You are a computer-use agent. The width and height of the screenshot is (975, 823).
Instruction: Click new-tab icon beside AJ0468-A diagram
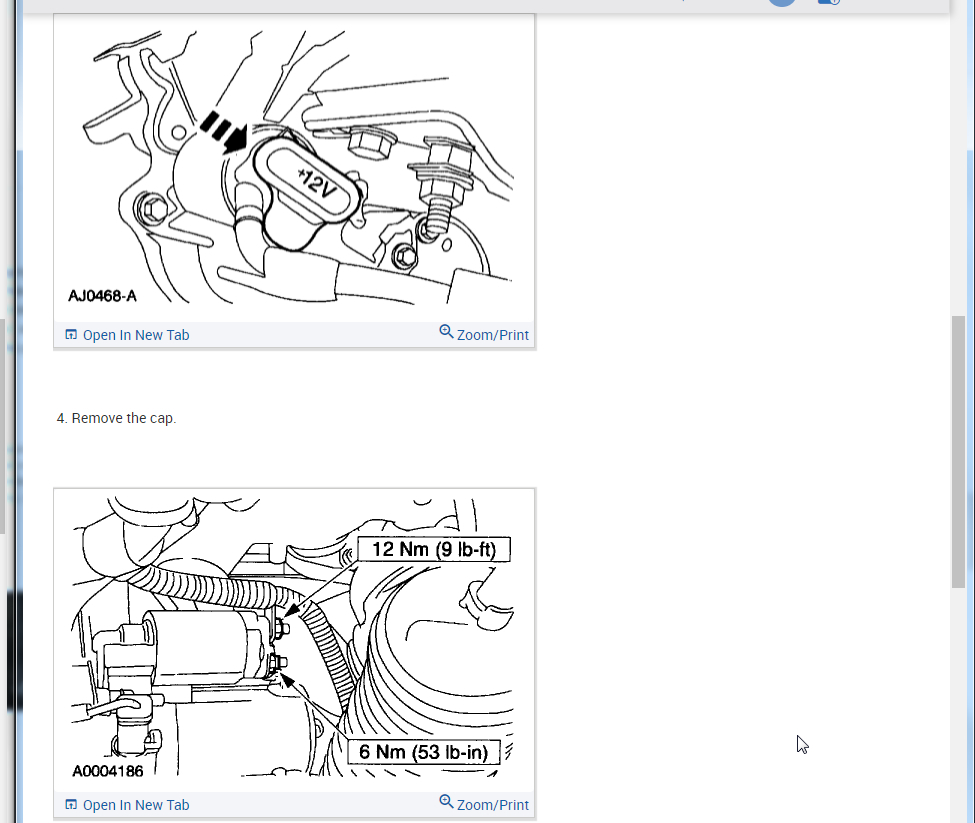pos(71,334)
